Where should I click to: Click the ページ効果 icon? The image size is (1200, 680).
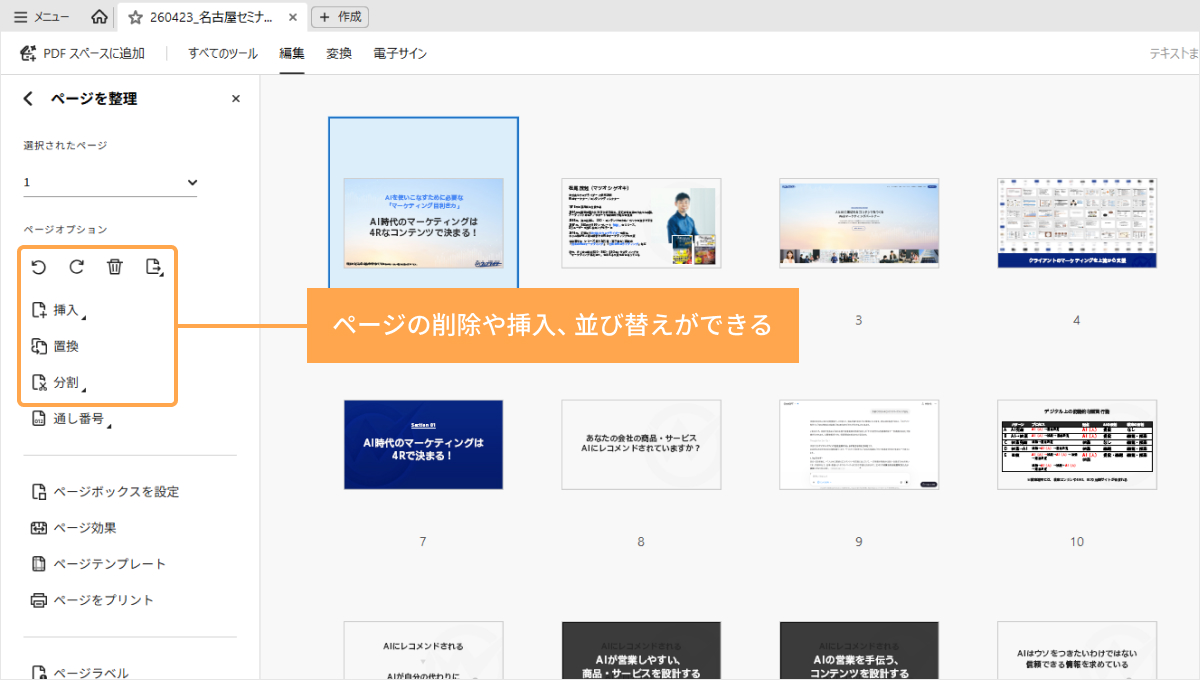tap(39, 527)
